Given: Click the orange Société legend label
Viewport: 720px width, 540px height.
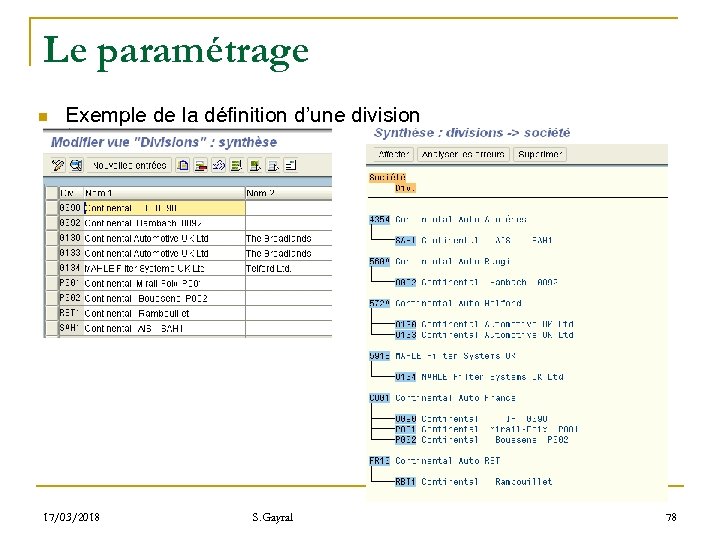Looking at the screenshot, I should click(388, 177).
